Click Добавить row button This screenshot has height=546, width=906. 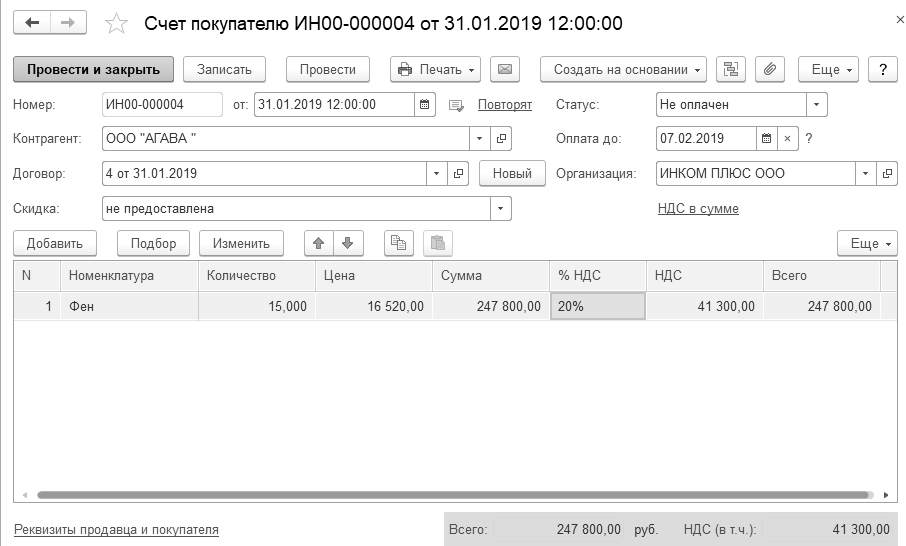pos(55,243)
